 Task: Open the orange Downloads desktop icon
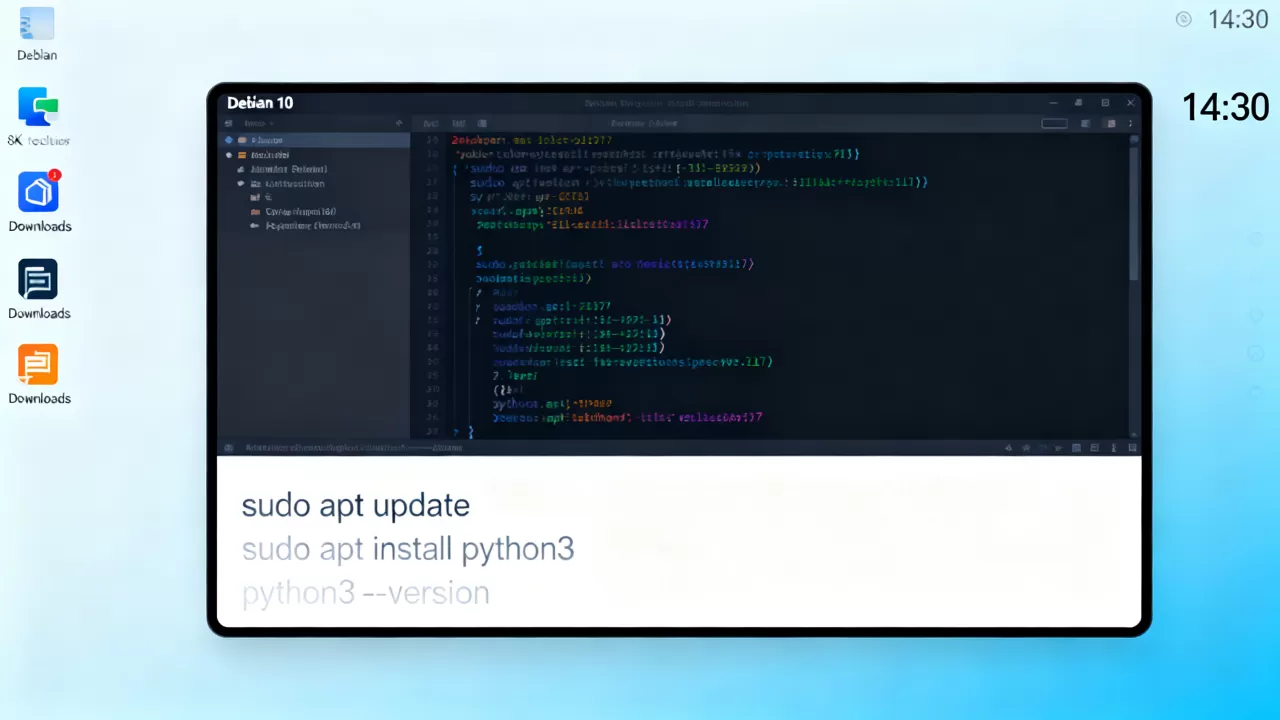38,365
